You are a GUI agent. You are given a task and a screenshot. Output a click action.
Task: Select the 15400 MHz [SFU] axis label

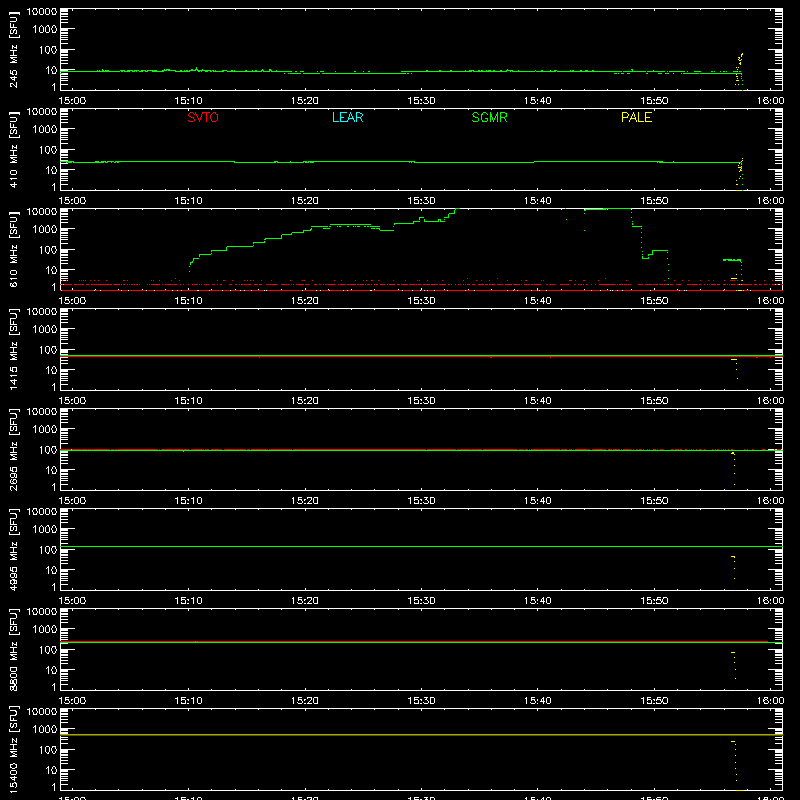[14, 749]
